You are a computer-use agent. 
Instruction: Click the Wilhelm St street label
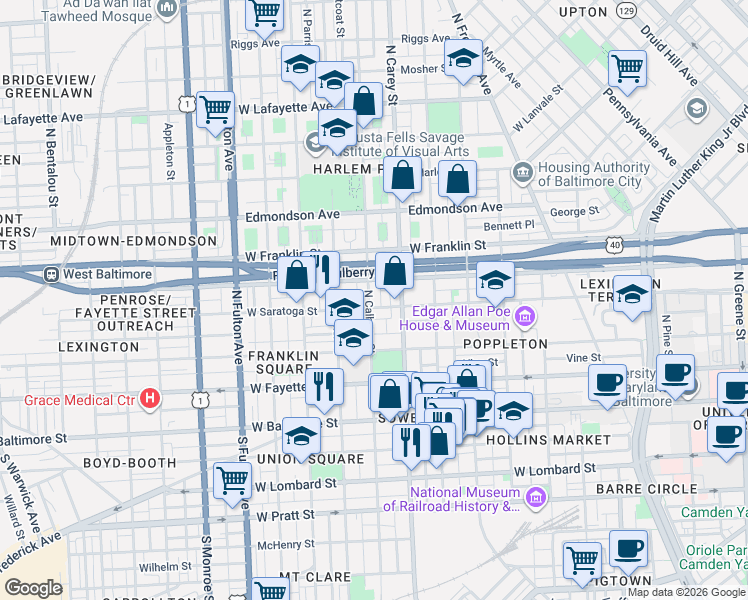[165, 567]
